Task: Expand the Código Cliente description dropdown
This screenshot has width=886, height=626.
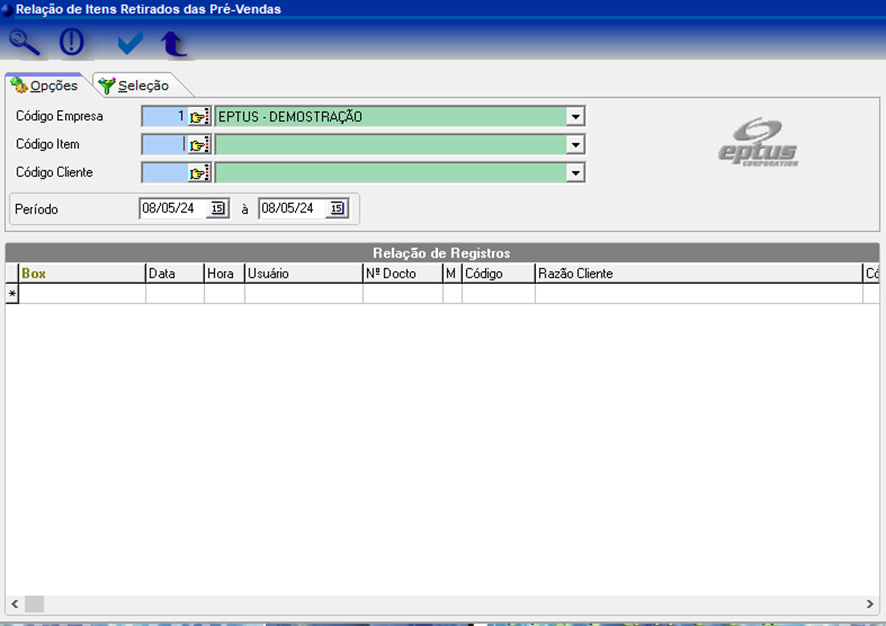Action: click(575, 173)
